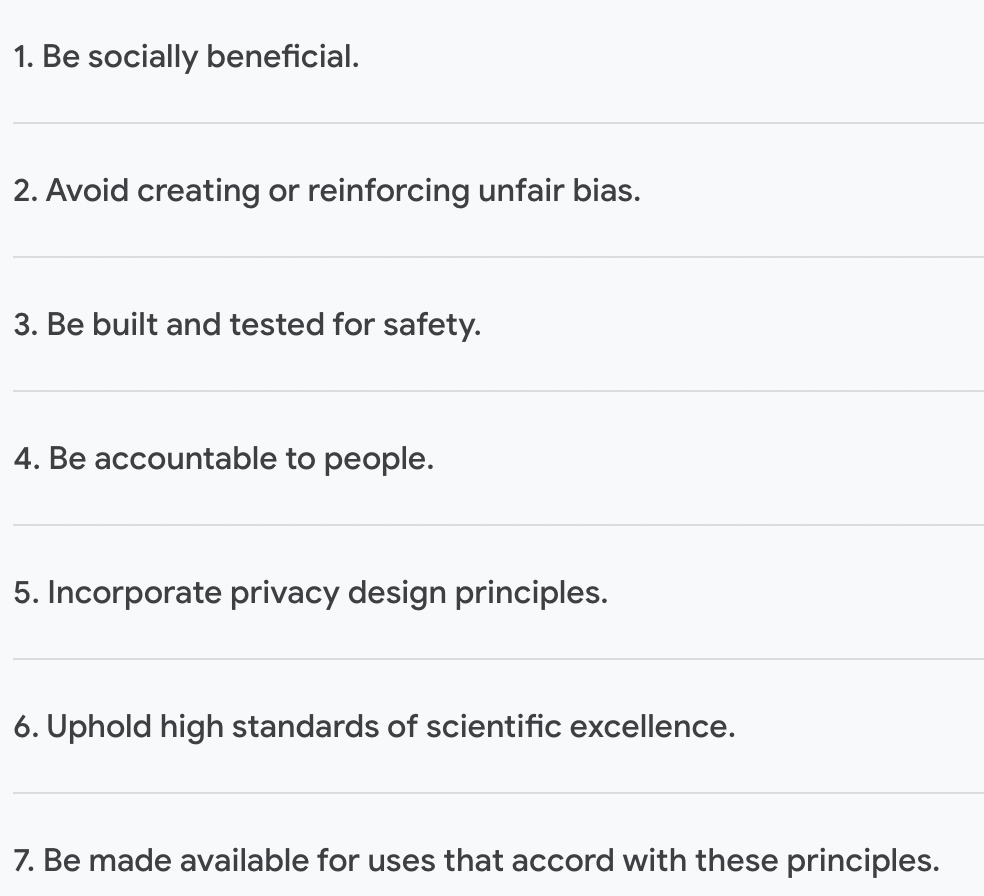Click 'these principles' text in item seven
984x896 pixels.
click(817, 861)
